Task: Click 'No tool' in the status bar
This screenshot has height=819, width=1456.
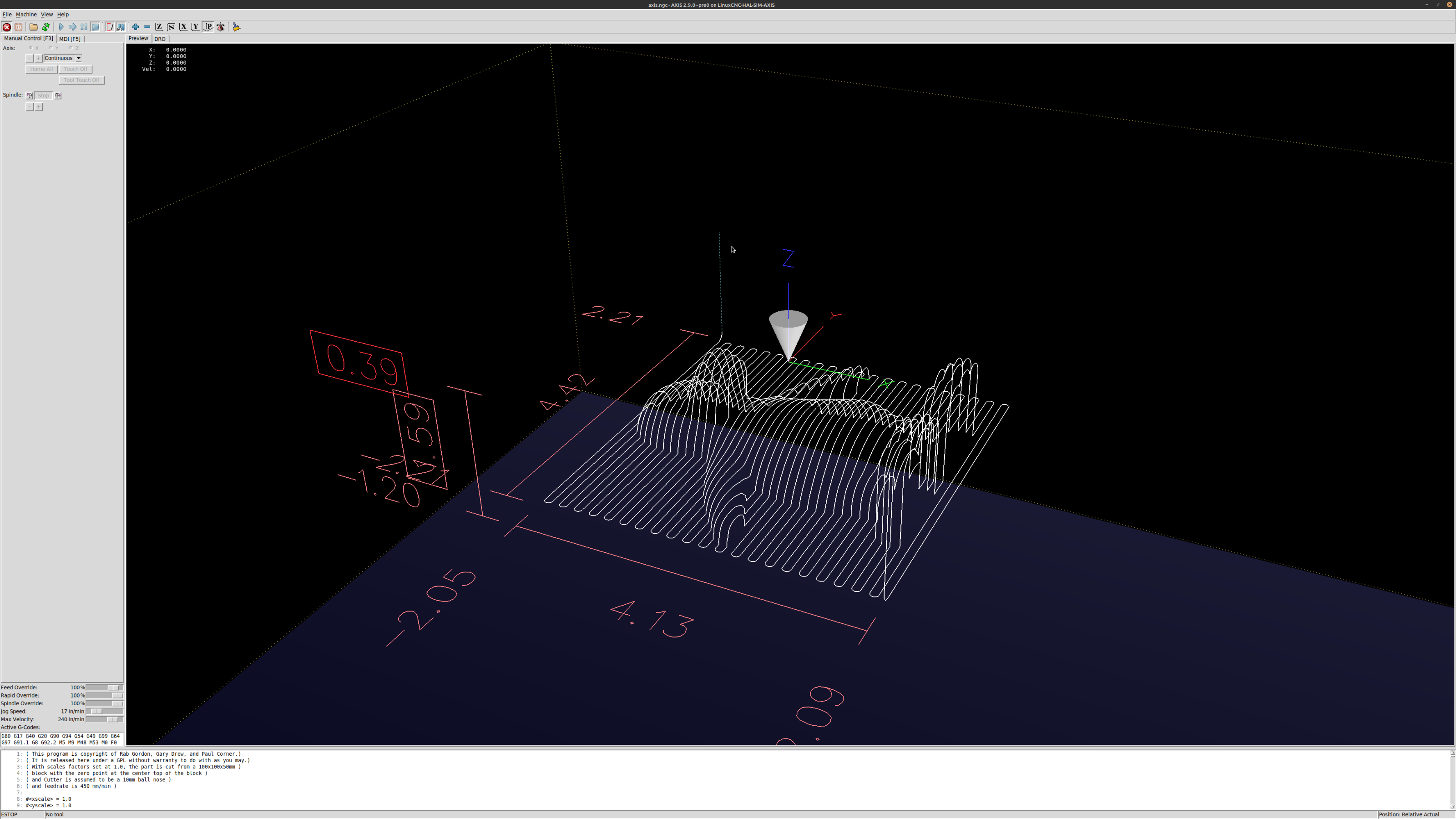Action: [x=55, y=814]
